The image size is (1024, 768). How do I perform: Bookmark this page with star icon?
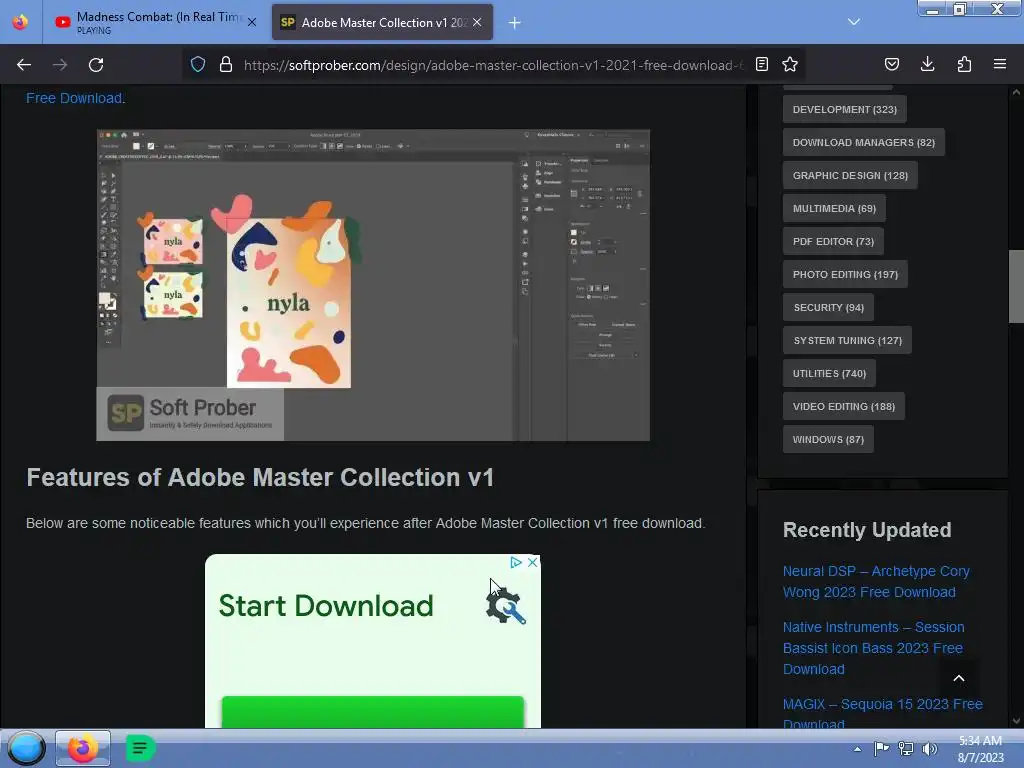point(790,65)
